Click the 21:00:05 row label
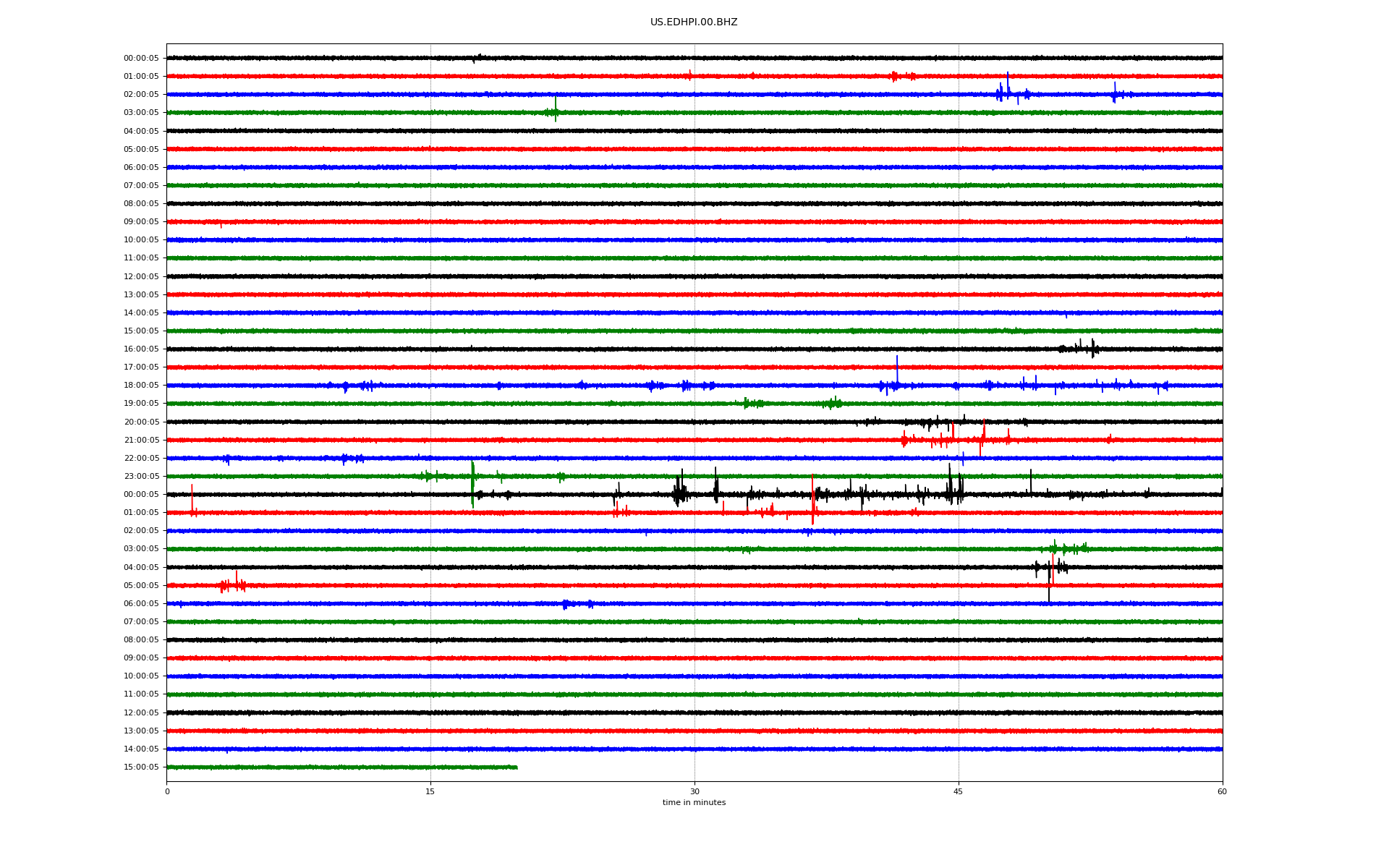This screenshot has height=868, width=1389. (x=141, y=441)
